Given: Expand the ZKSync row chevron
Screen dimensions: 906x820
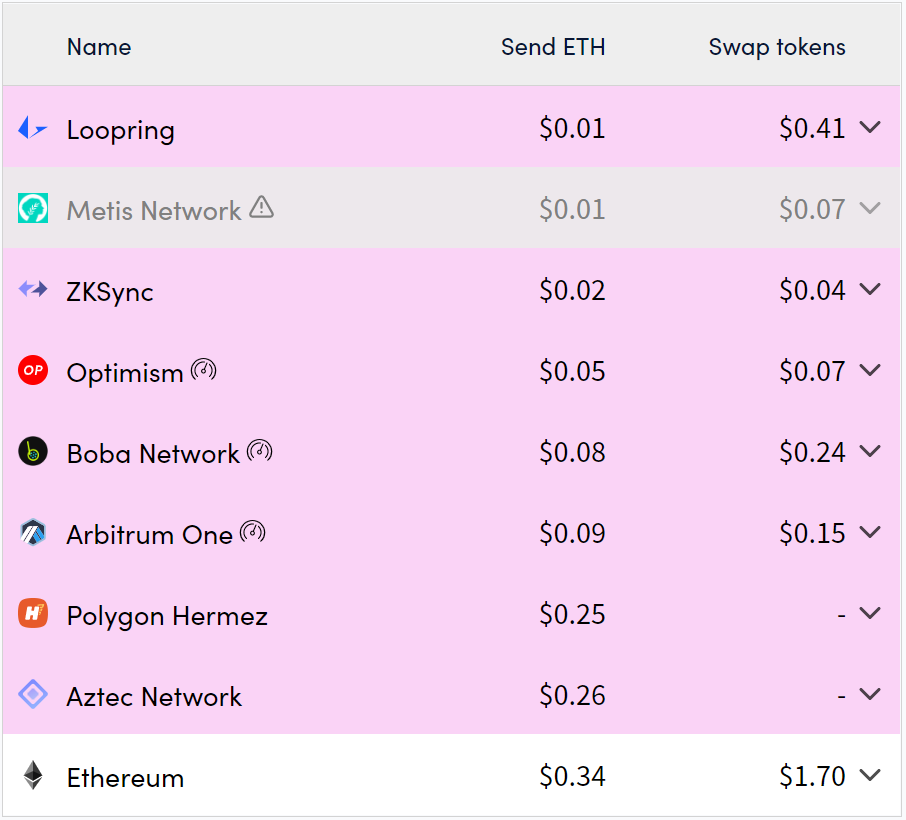Looking at the screenshot, I should pyautogui.click(x=870, y=288).
